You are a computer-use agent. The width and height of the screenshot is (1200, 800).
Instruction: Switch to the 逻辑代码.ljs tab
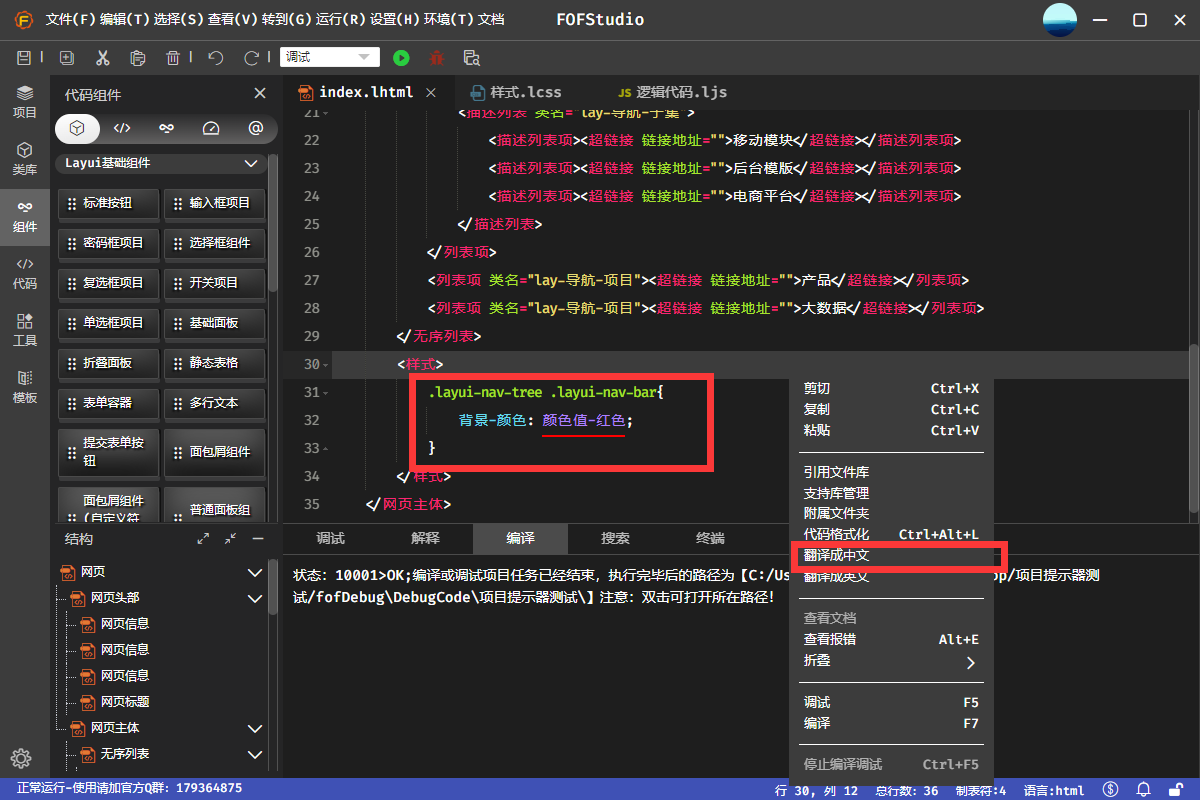[672, 92]
